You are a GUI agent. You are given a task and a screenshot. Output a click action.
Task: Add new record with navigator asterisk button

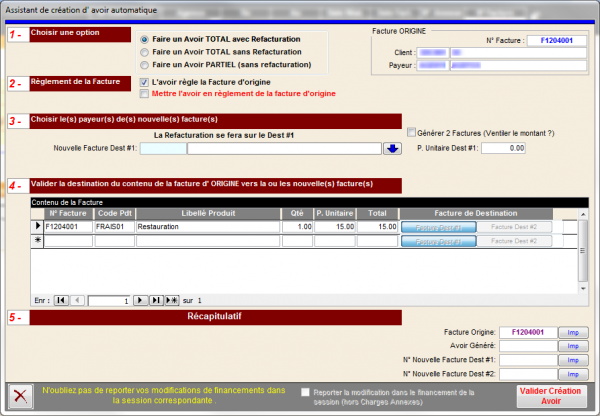(171, 300)
